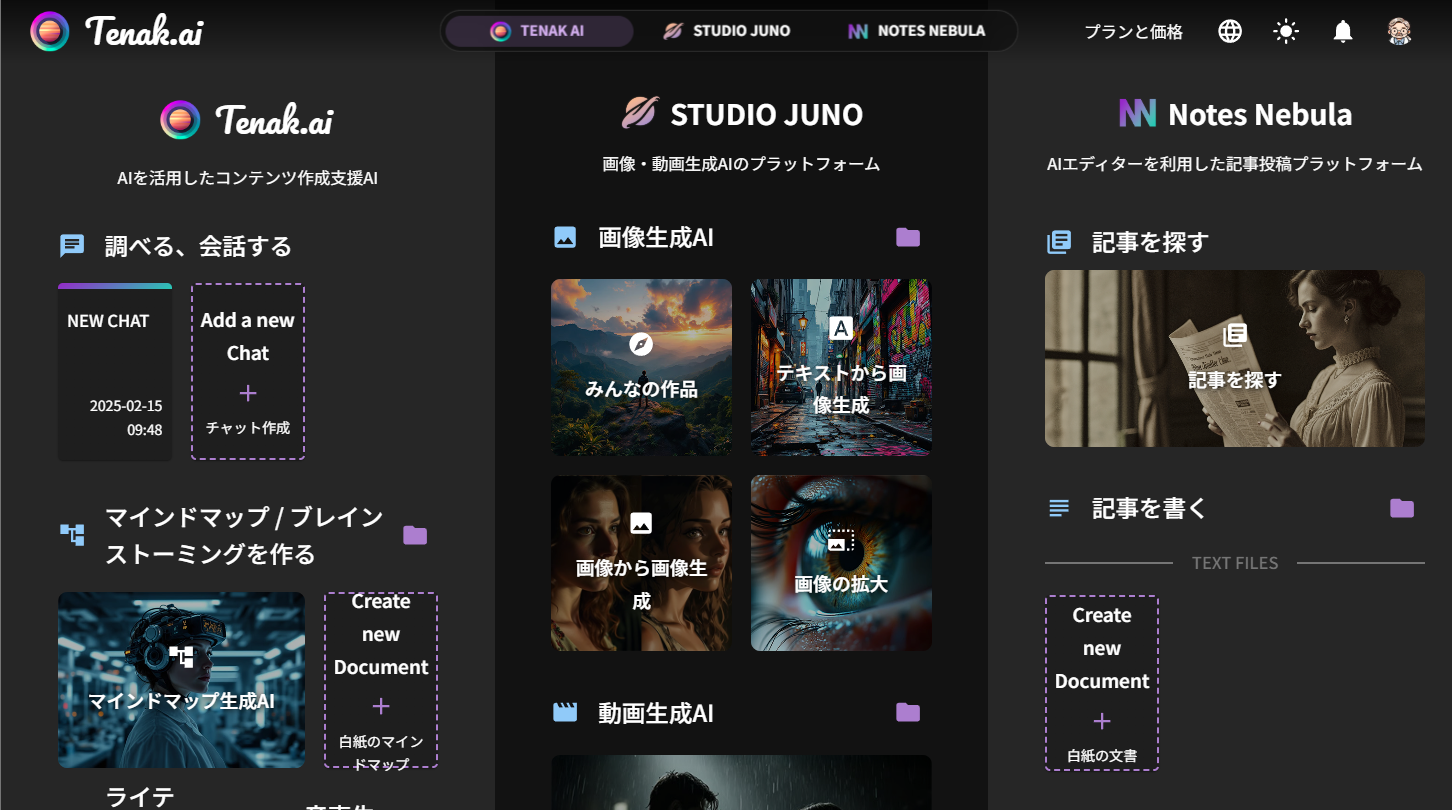
Task: Click Add a new Chat
Action: click(x=247, y=371)
